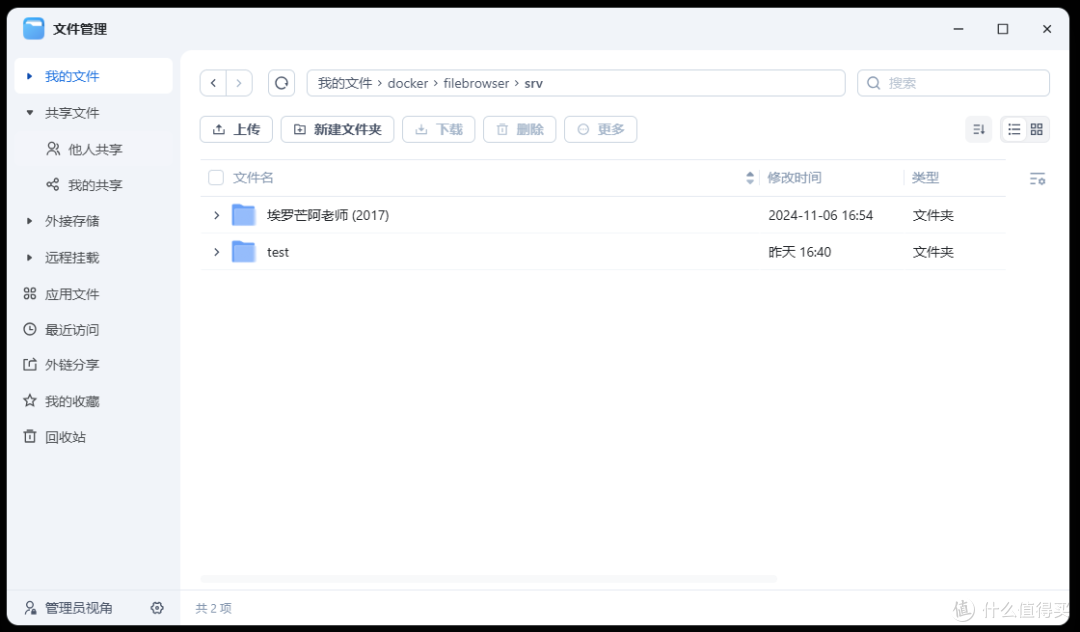This screenshot has width=1080, height=632.
Task: Click the 文件夹 type cell of test row
Action: point(933,252)
